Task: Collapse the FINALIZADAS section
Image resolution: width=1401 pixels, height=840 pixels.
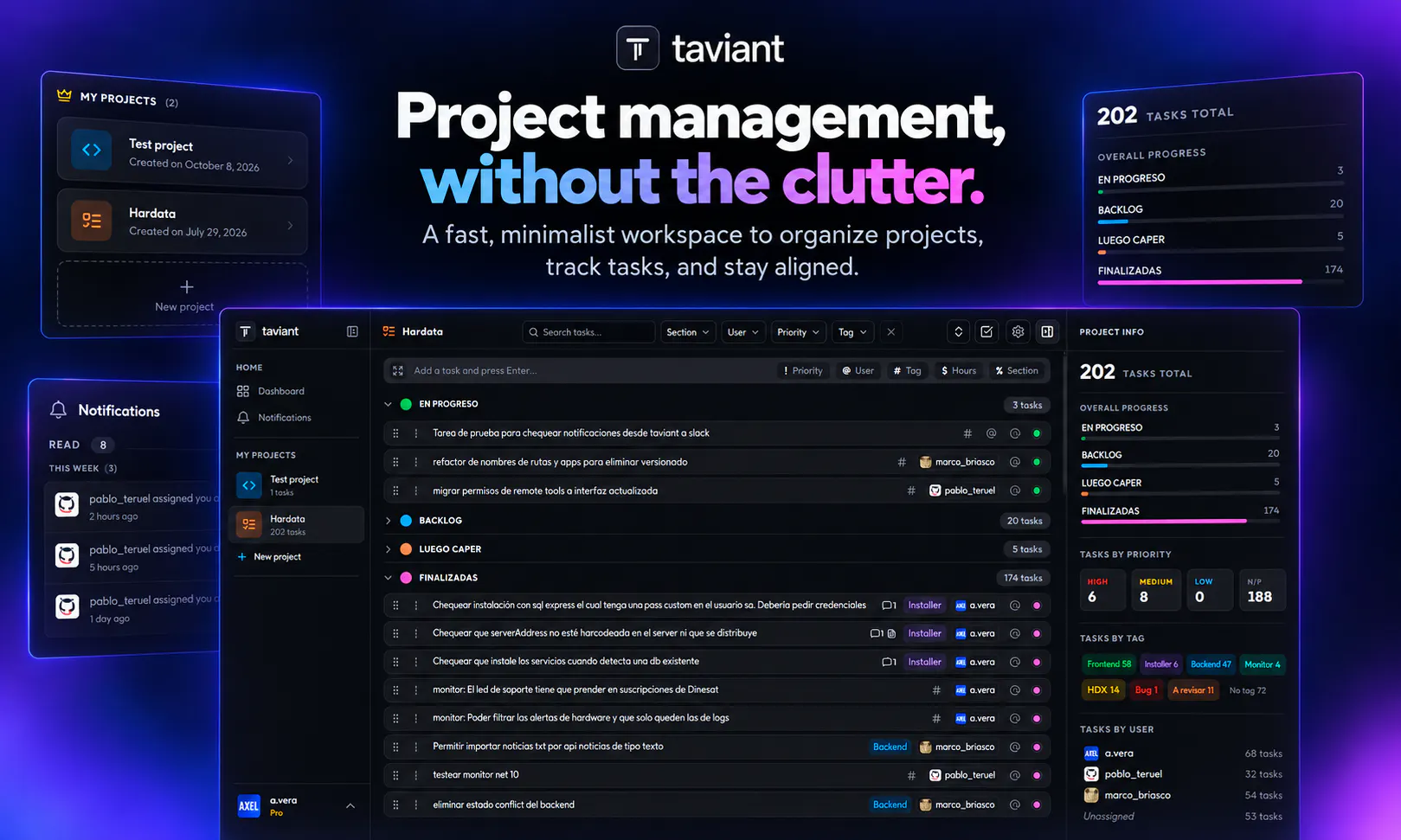Action: point(388,578)
